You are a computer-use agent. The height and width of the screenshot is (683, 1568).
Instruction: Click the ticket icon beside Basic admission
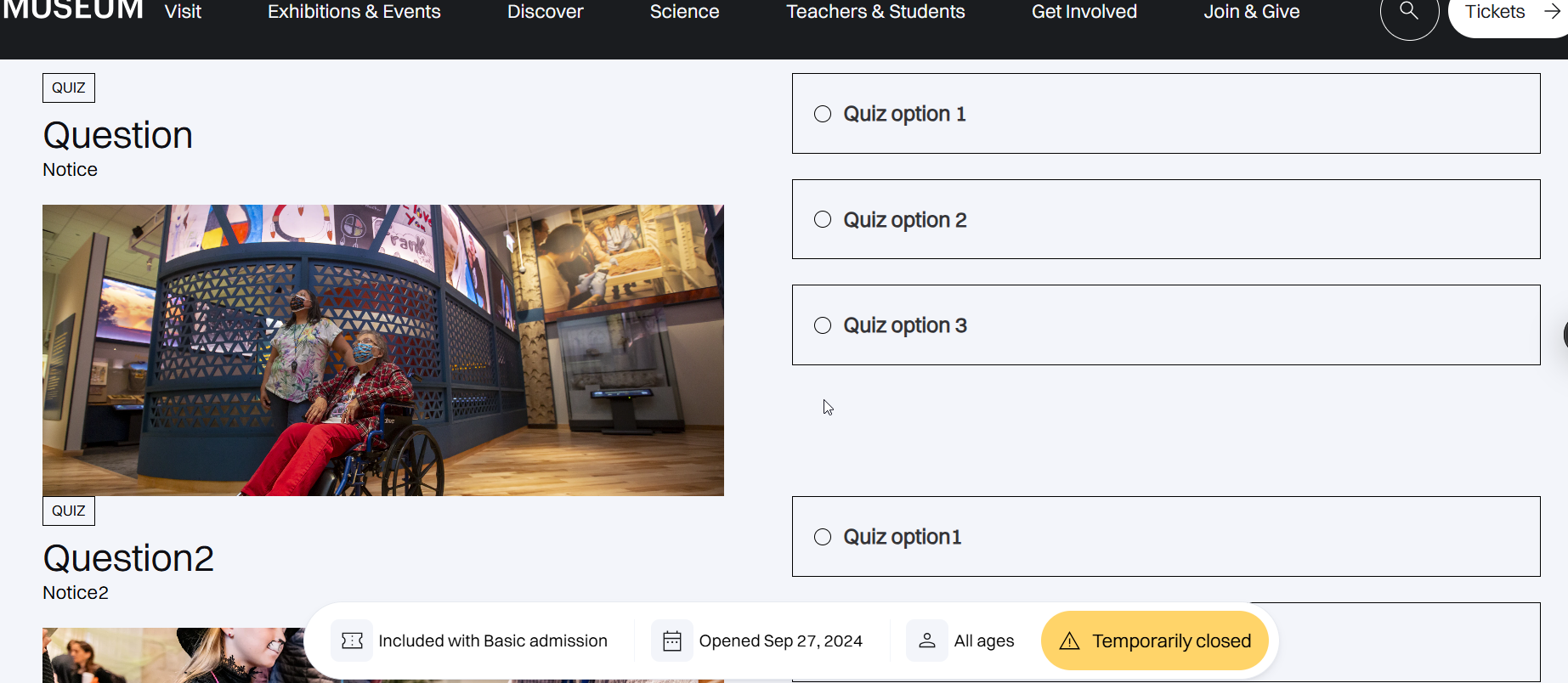click(352, 641)
